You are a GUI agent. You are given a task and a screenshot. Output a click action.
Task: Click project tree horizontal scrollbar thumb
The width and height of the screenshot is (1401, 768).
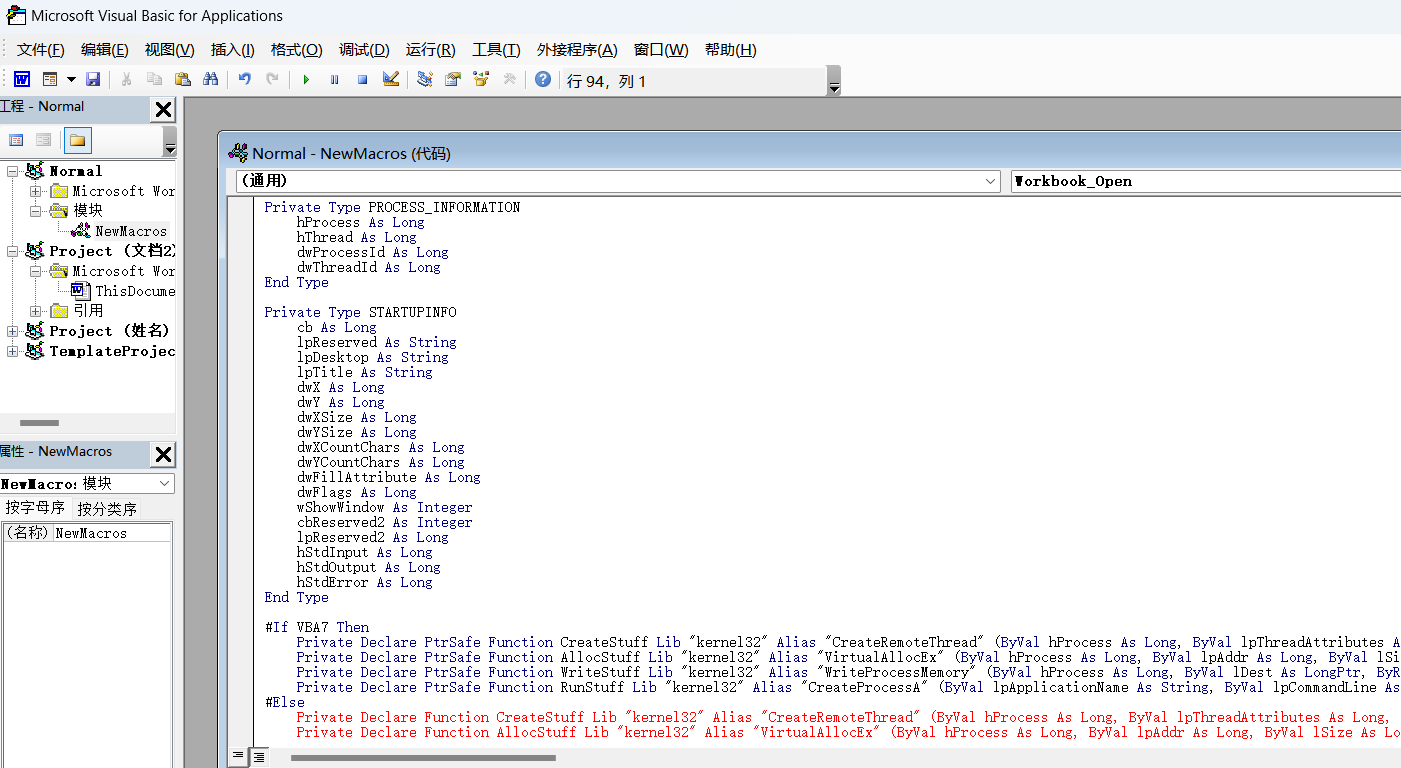pyautogui.click(x=40, y=423)
